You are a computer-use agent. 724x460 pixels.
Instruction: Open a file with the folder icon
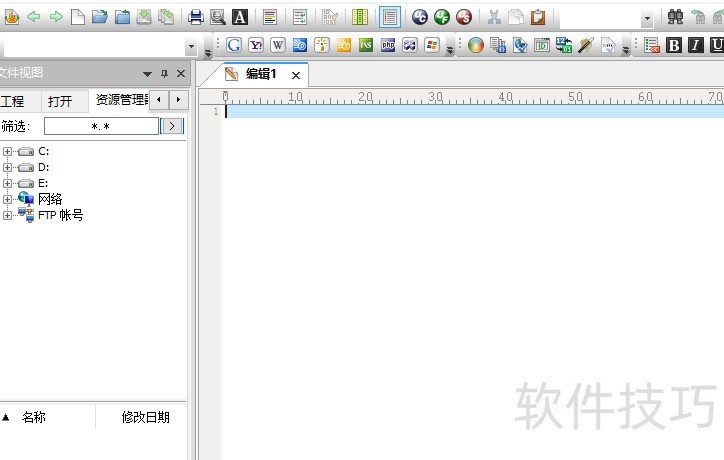coord(99,18)
